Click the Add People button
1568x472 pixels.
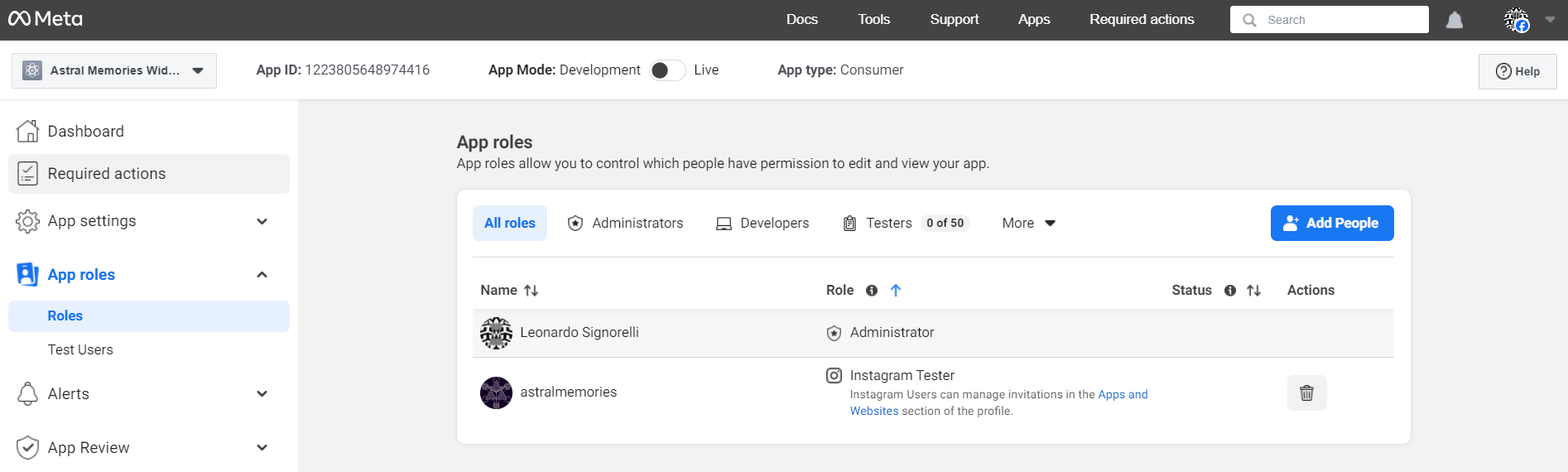(1331, 224)
